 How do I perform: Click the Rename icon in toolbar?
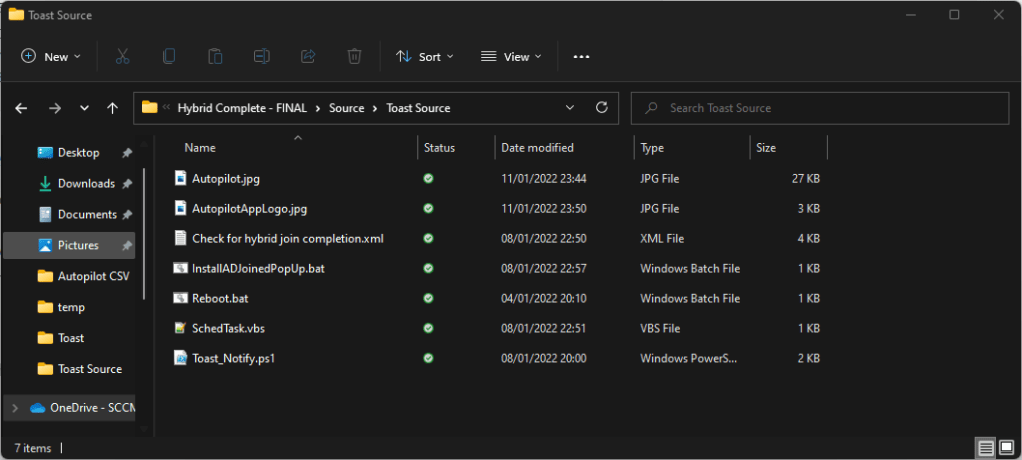[261, 57]
